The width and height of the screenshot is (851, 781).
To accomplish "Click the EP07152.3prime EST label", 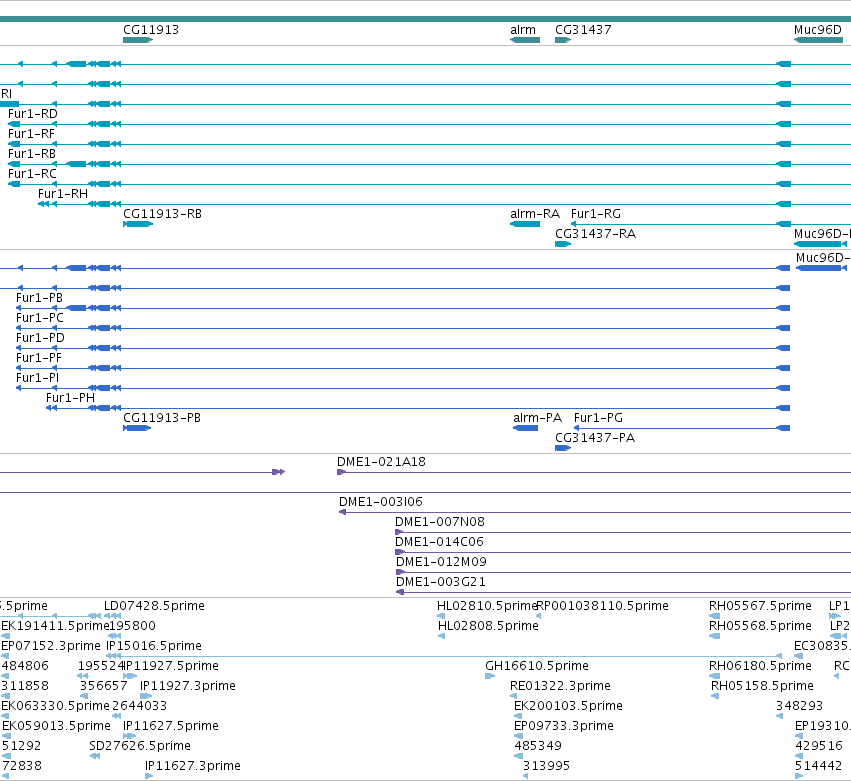I will pyautogui.click(x=51, y=646).
